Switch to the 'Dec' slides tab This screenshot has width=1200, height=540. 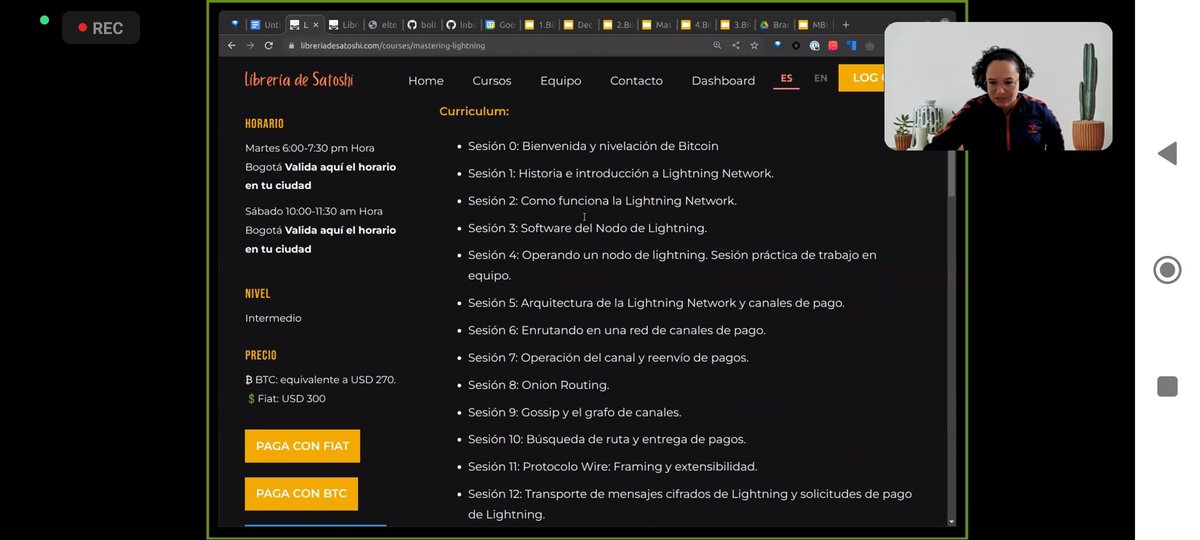pyautogui.click(x=579, y=24)
